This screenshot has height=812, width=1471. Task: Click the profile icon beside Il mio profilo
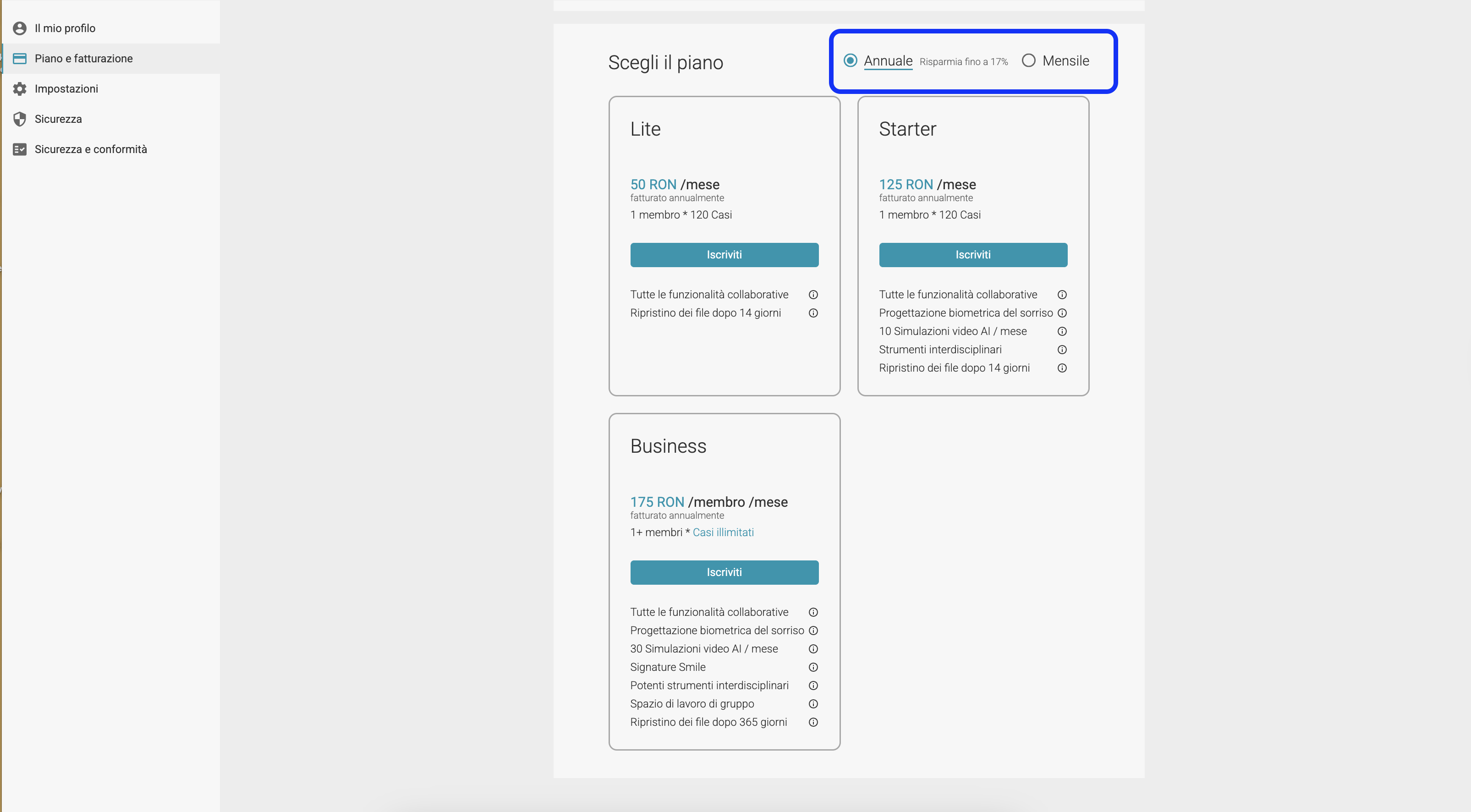click(x=19, y=28)
